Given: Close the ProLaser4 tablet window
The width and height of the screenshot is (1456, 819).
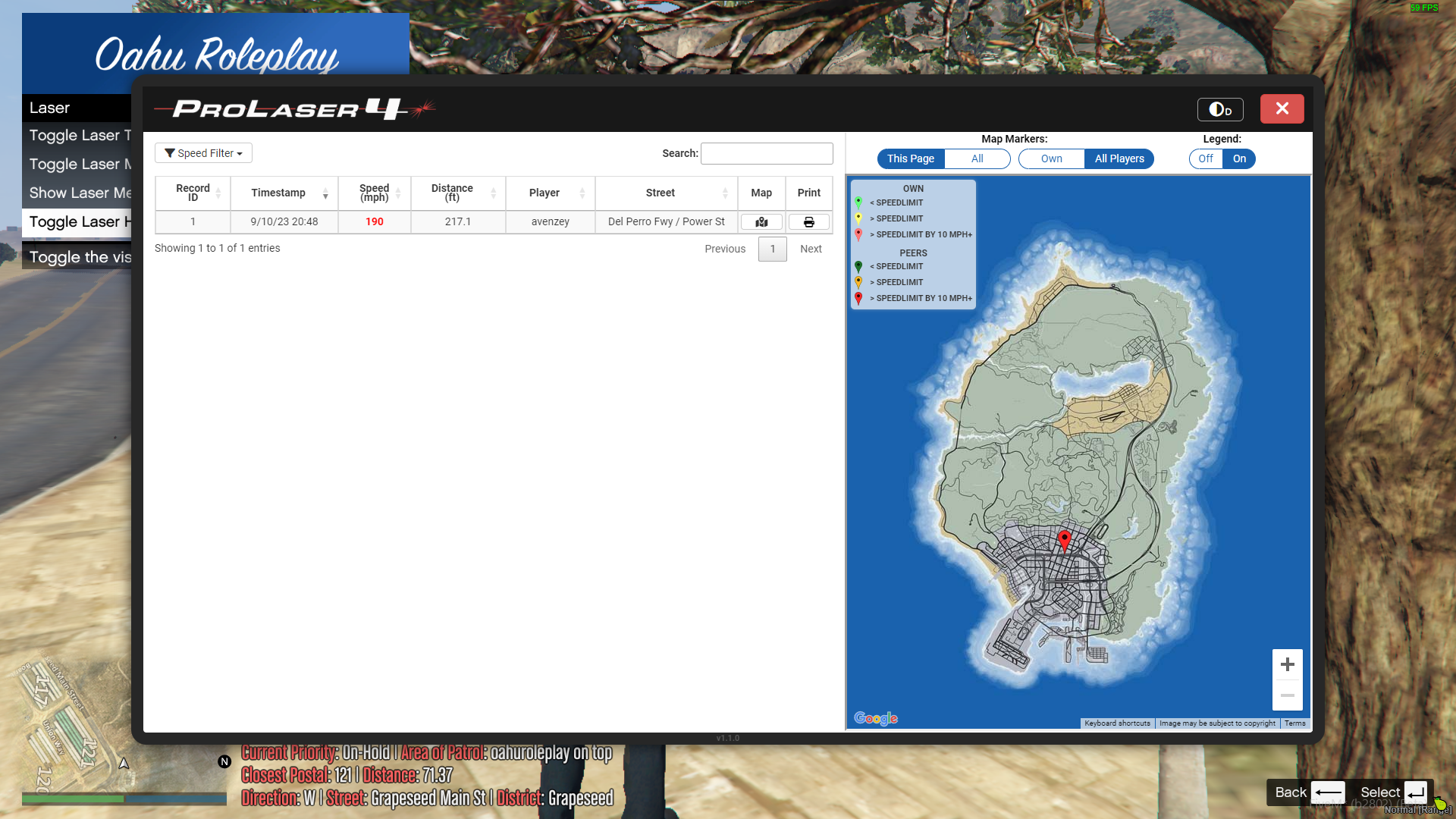Looking at the screenshot, I should coord(1282,108).
